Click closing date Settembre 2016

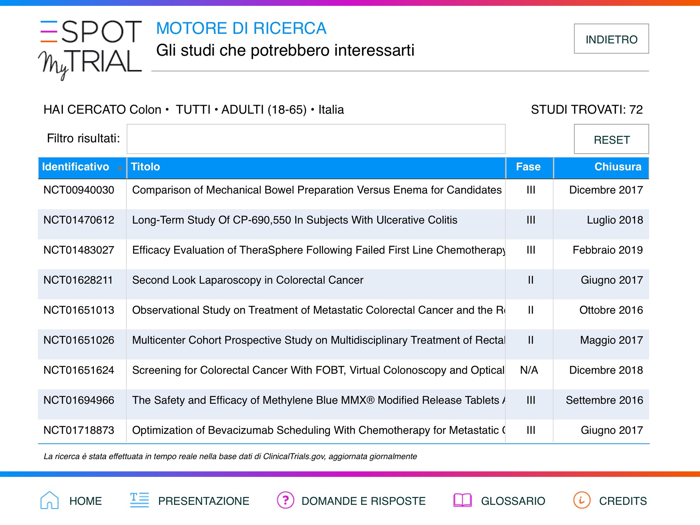click(604, 400)
